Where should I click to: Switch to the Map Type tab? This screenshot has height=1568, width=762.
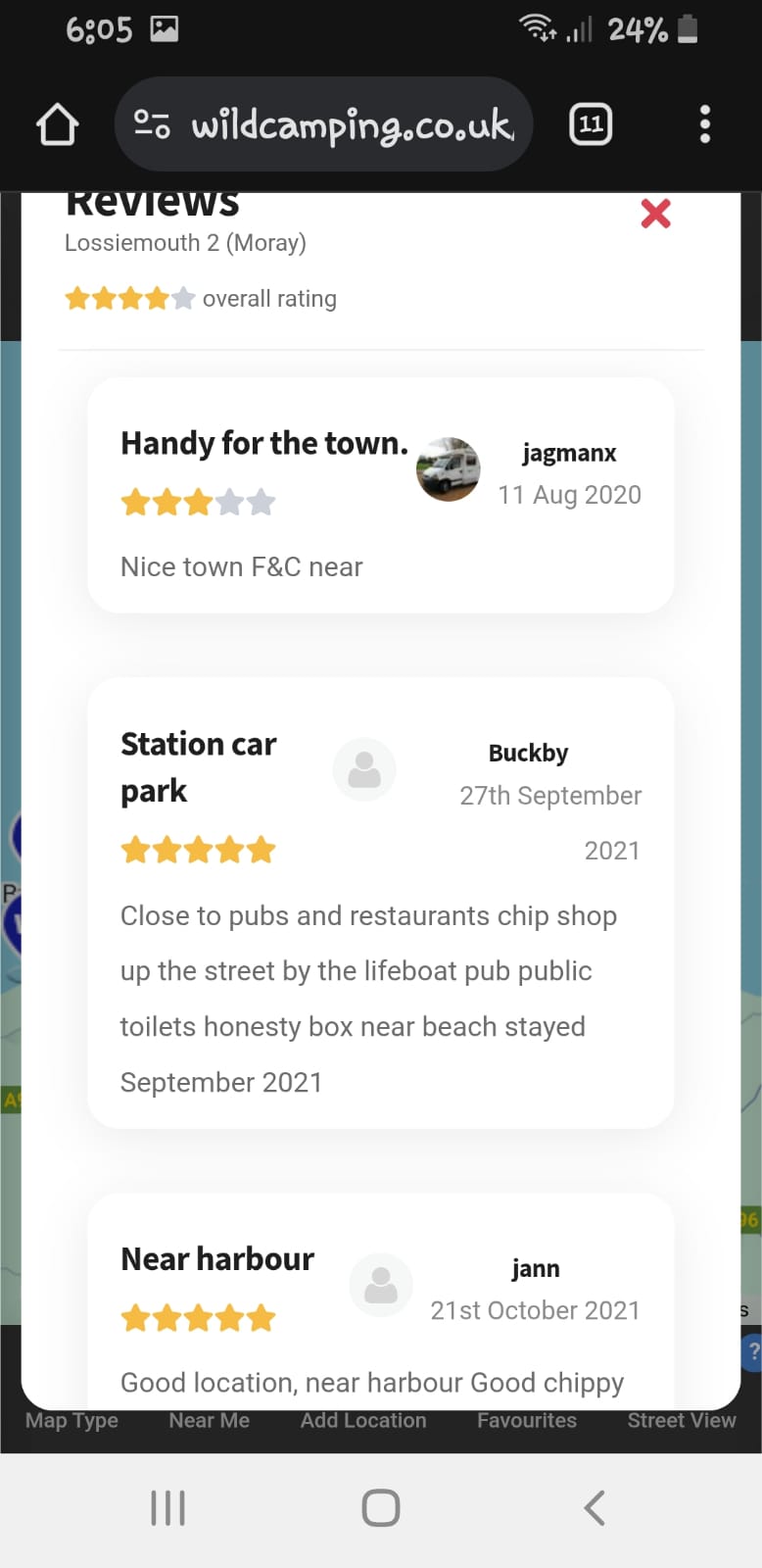71,1421
